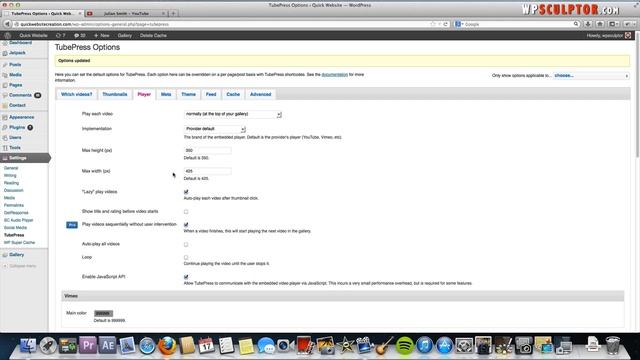Screen dimensions: 640x360
Task: Open WP Super Cache settings link
Action: pyautogui.click(x=19, y=242)
